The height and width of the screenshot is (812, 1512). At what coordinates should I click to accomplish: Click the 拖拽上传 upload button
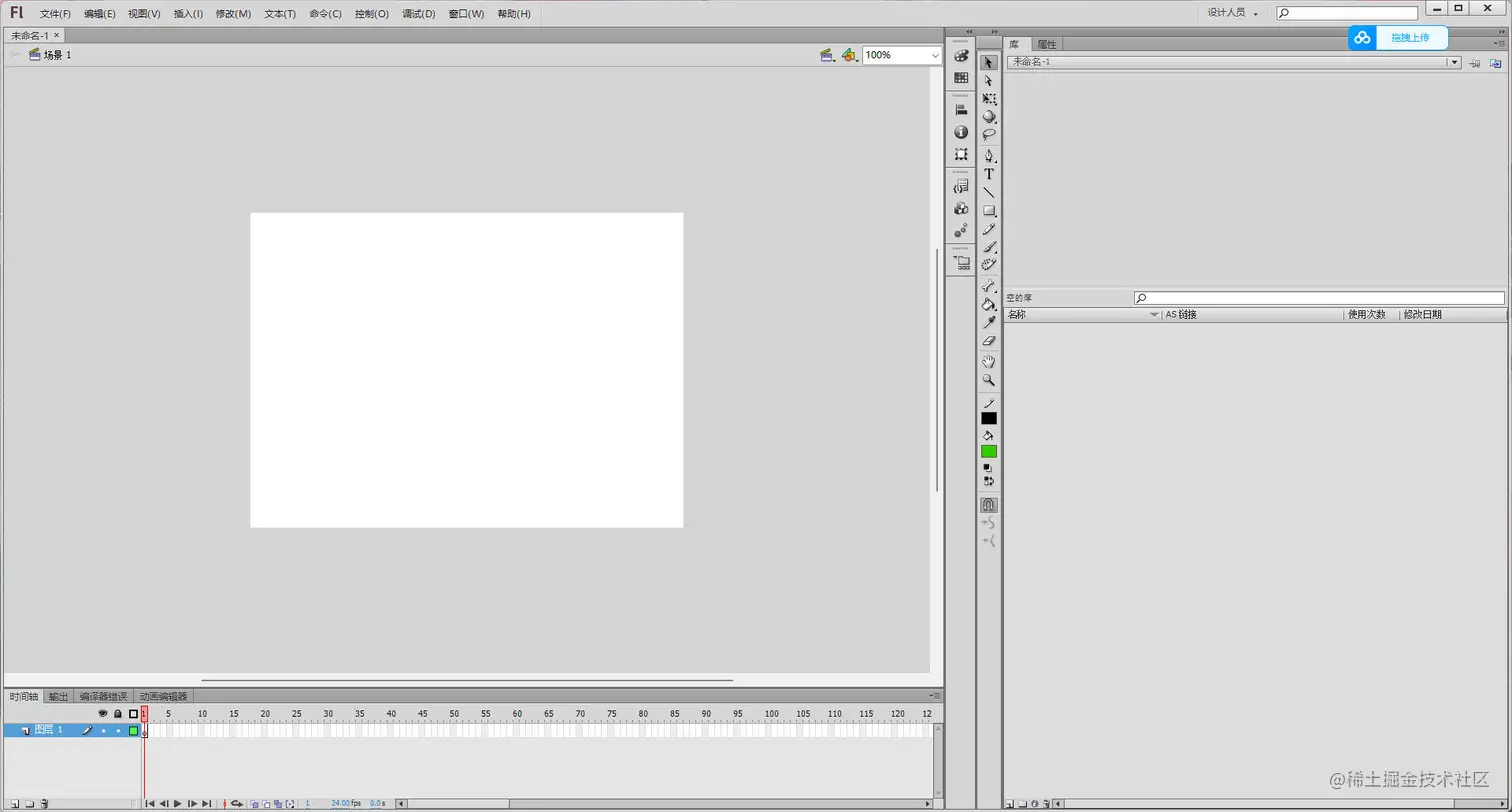coord(1411,37)
